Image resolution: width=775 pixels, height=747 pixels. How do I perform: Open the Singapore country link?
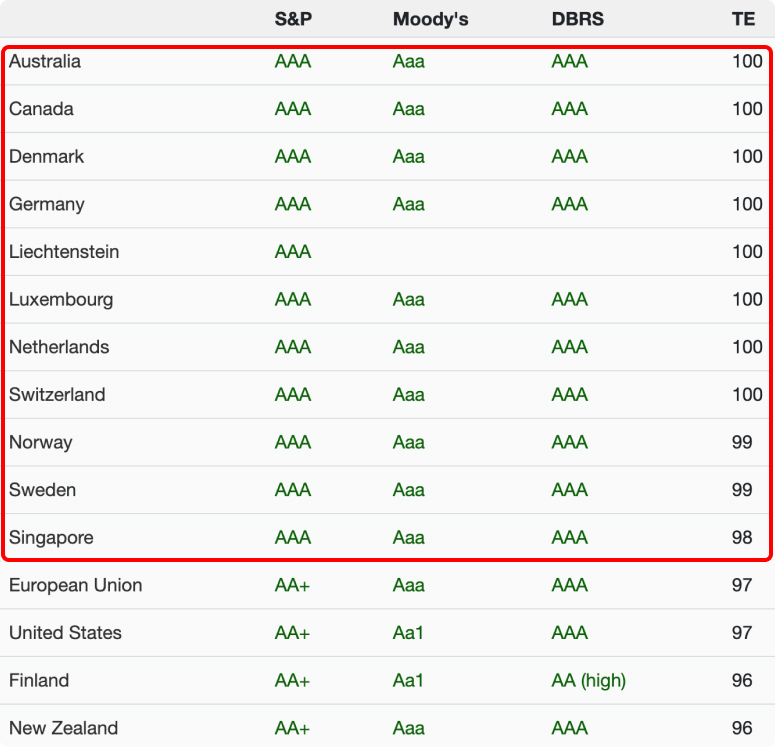click(x=51, y=538)
